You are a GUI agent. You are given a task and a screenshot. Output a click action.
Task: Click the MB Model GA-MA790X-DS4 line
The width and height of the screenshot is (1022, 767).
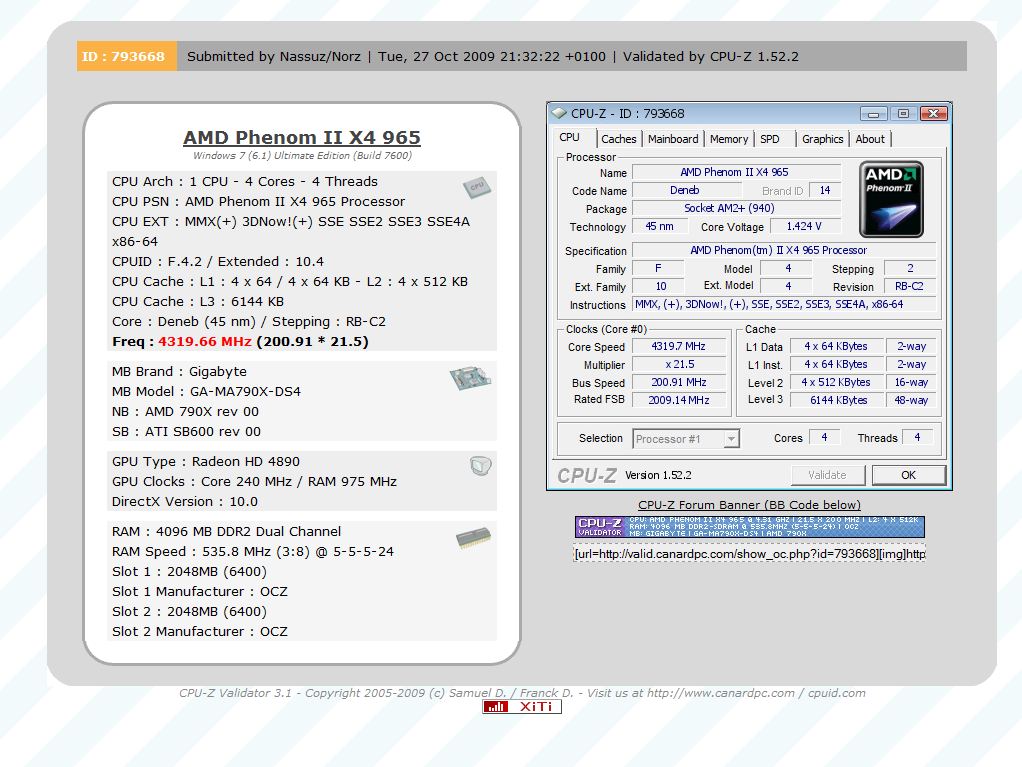207,392
